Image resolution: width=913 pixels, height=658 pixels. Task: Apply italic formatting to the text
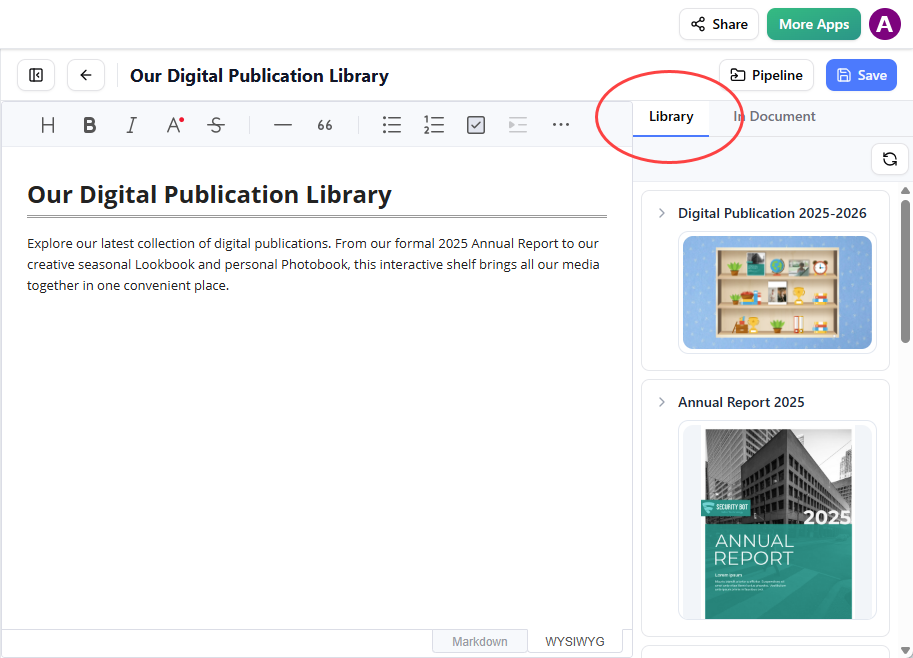pos(131,125)
